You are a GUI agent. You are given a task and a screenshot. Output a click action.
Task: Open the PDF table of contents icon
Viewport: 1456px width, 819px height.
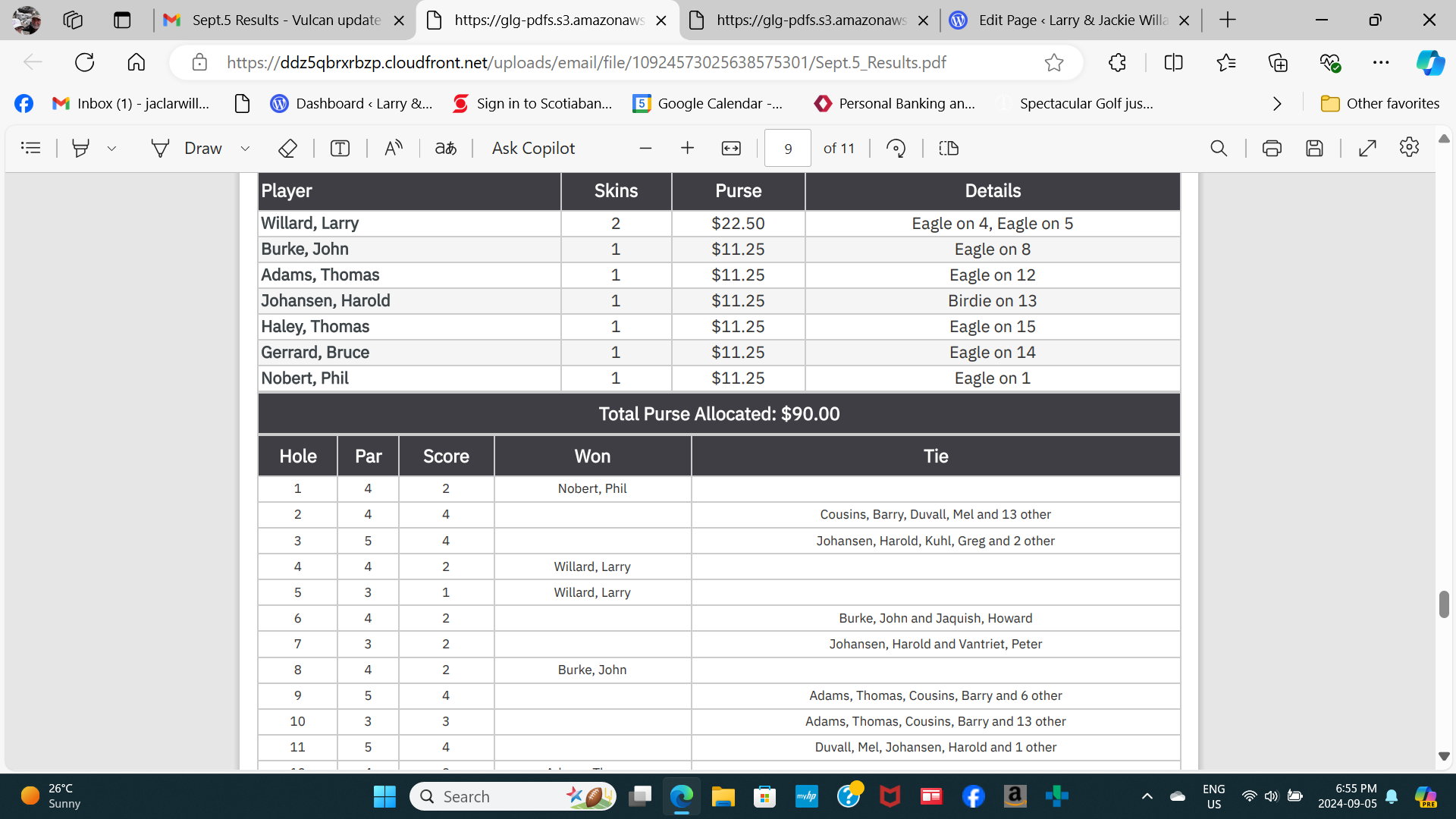31,148
